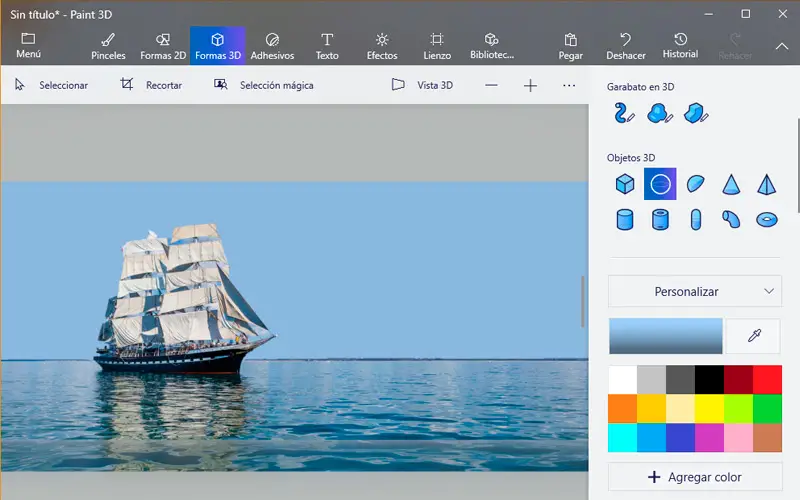Toggle Vista 3D mode
800x500 pixels.
(422, 85)
